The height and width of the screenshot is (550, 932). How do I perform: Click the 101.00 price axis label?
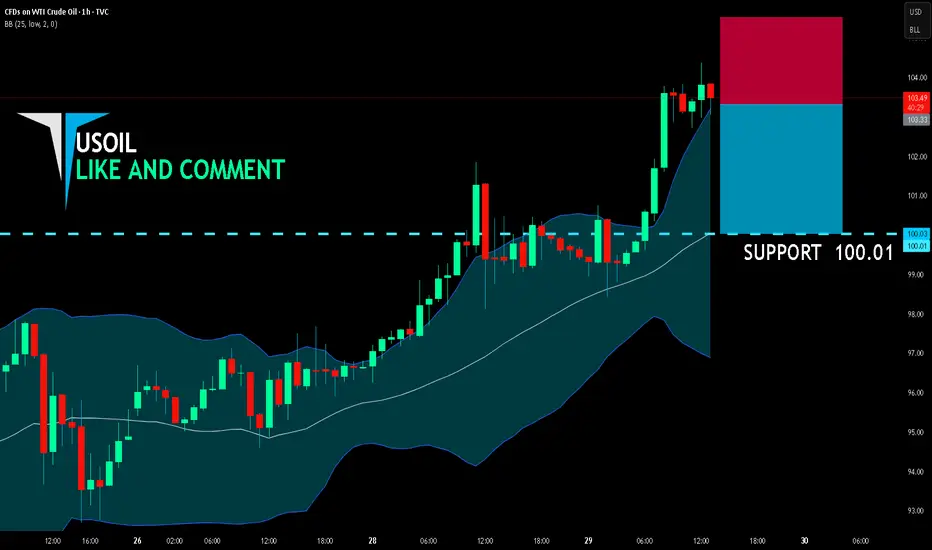(917, 196)
